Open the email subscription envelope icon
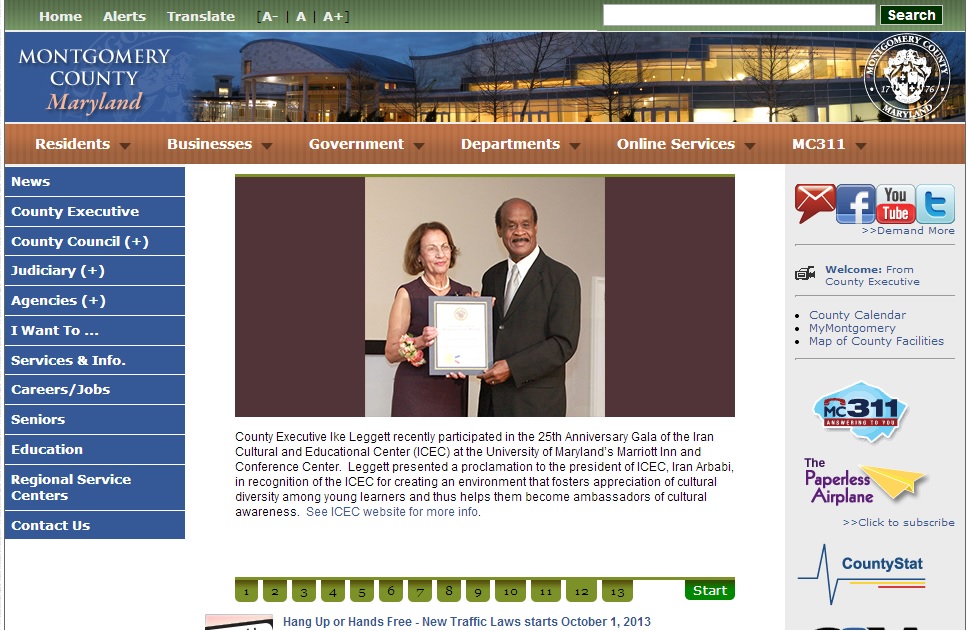Viewport: 968px width, 631px height. click(x=815, y=204)
